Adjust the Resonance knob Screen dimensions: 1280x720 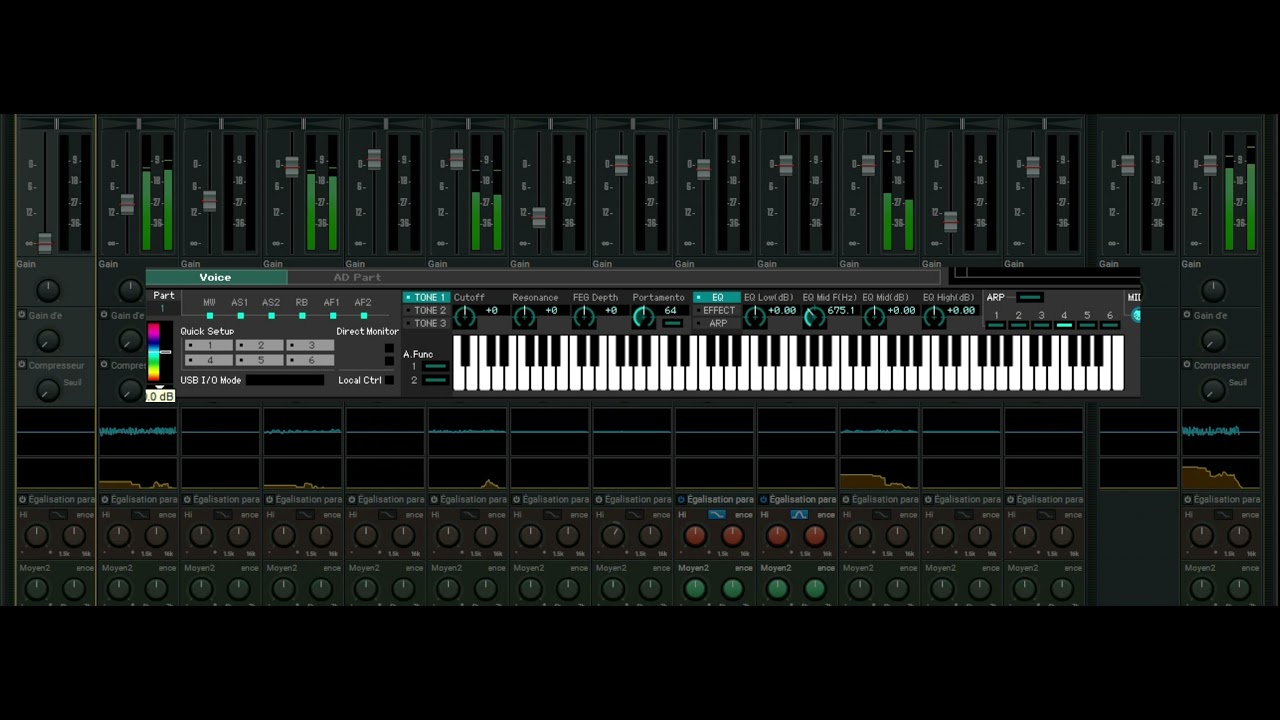coord(524,317)
